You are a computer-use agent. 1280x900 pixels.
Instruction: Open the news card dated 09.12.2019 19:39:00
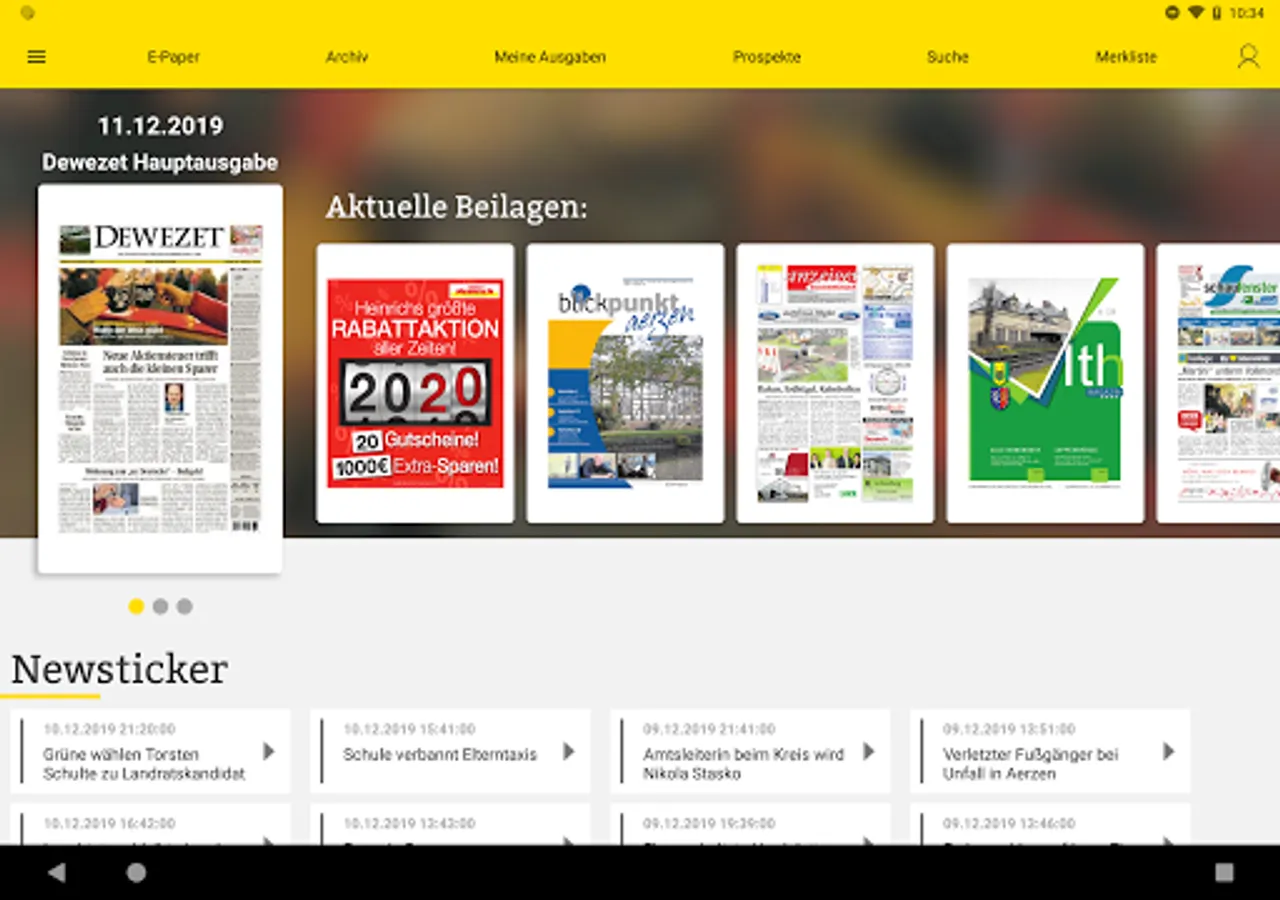(750, 824)
